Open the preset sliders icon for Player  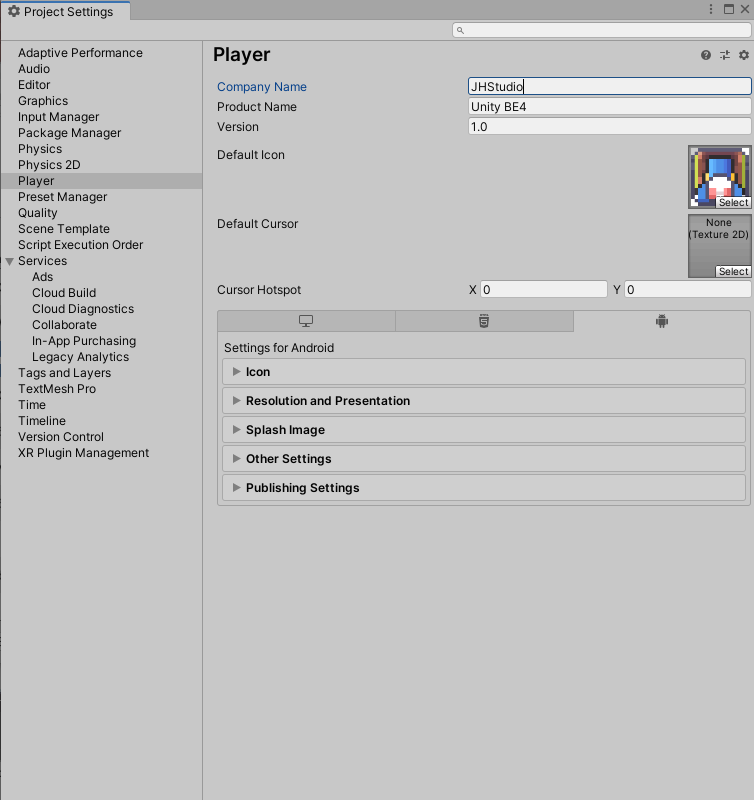point(725,55)
